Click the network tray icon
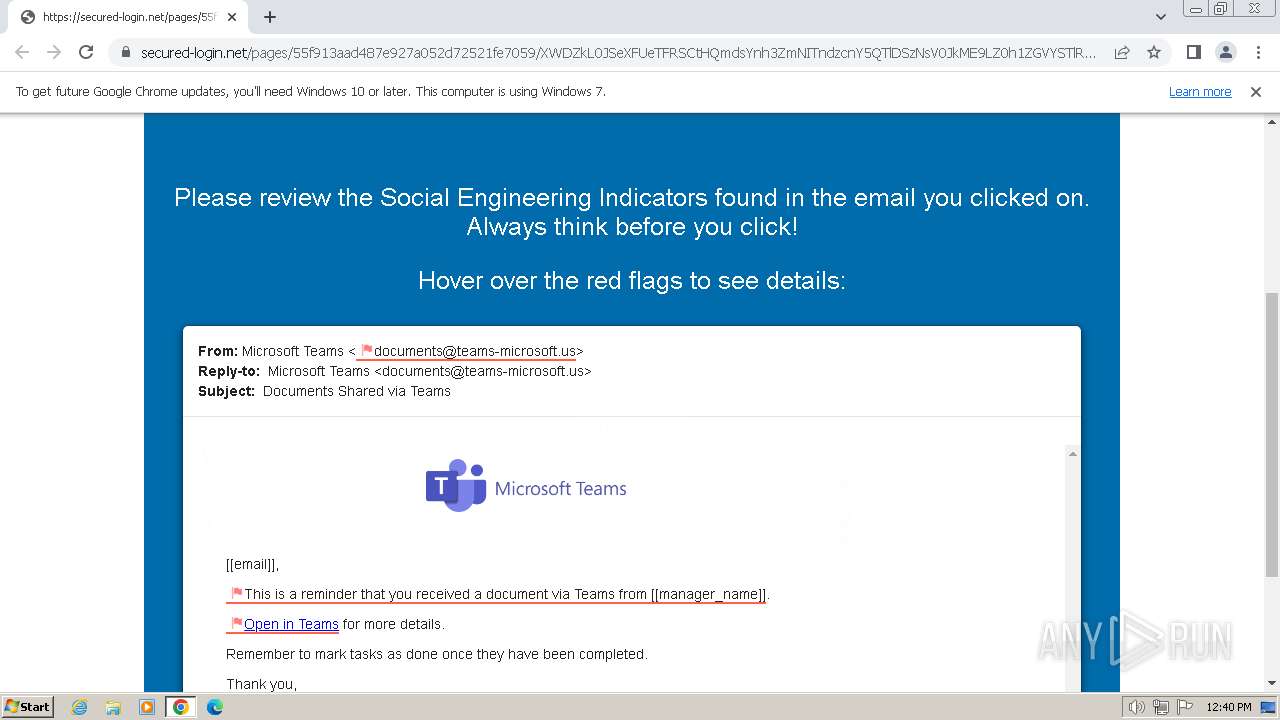Viewport: 1280px width, 720px height. pyautogui.click(x=1161, y=707)
